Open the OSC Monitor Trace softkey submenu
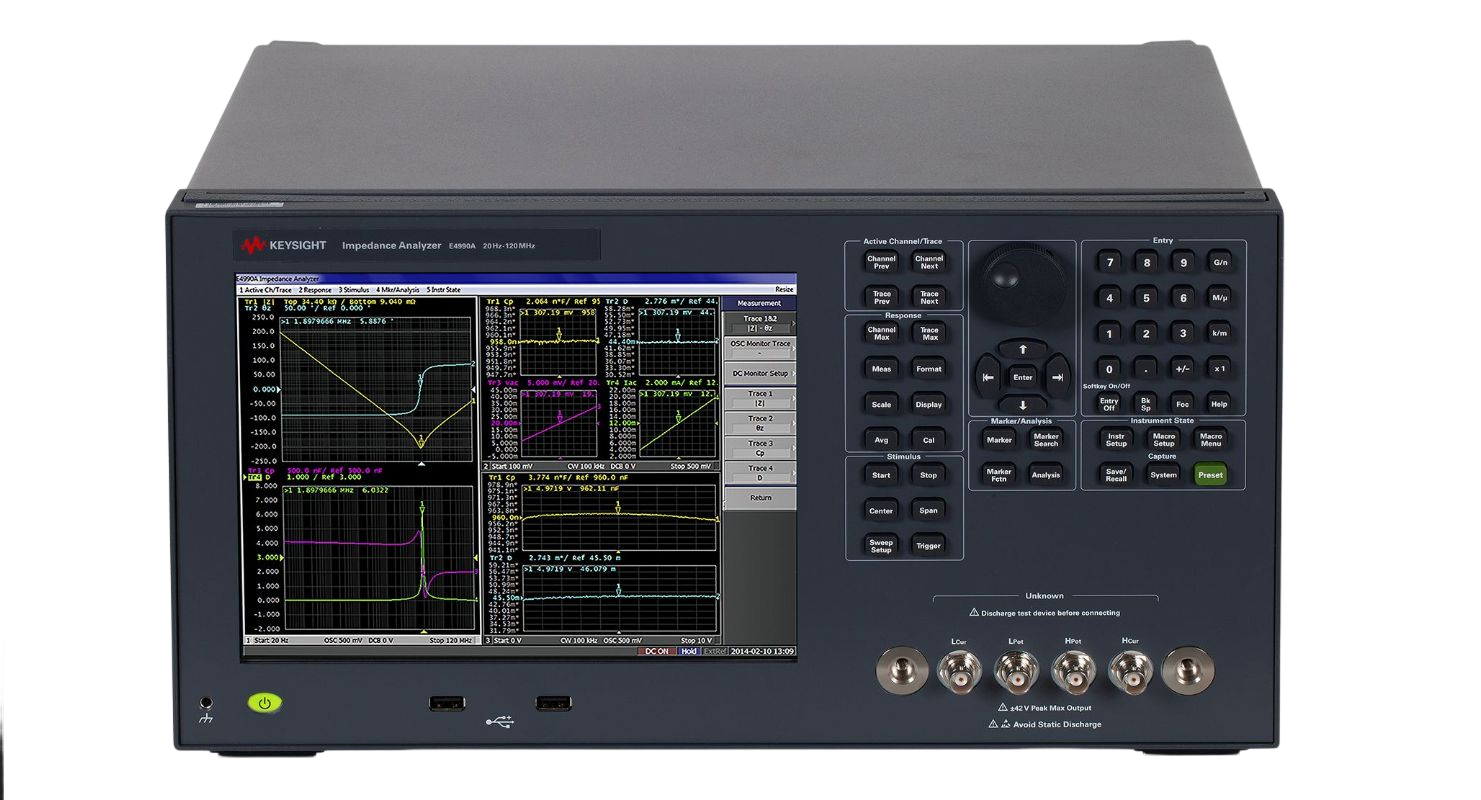This screenshot has height=800, width=1481. click(760, 348)
